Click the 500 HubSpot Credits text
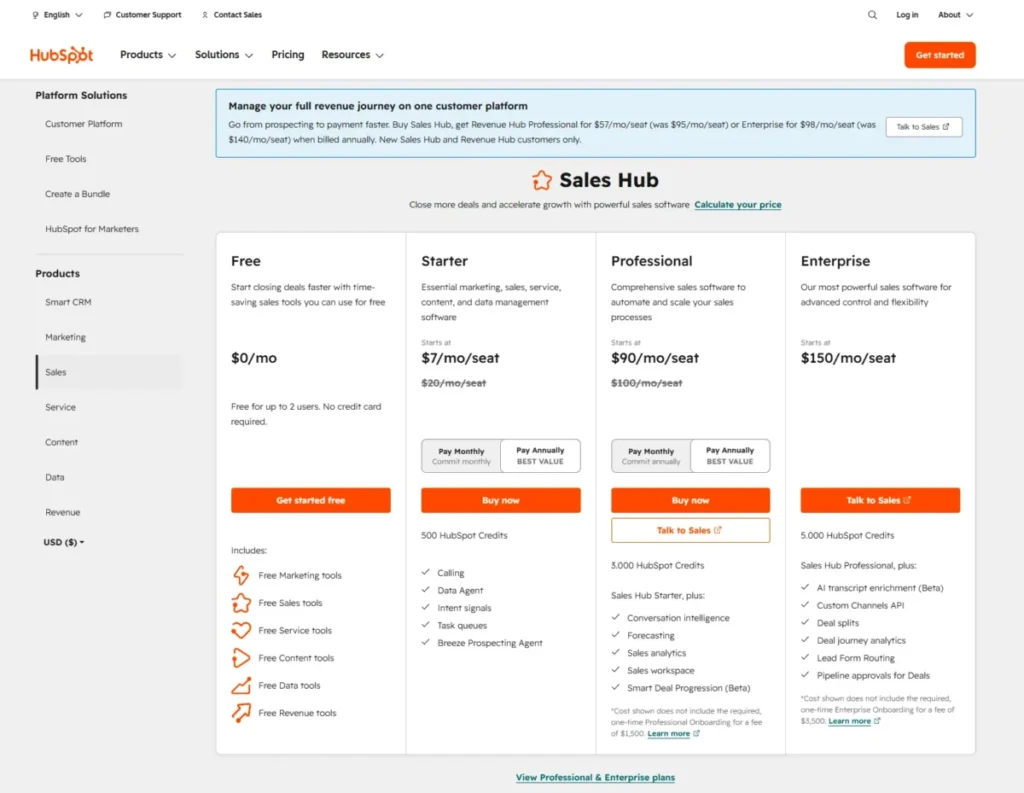Screen dimensions: 1024x793 [464, 535]
